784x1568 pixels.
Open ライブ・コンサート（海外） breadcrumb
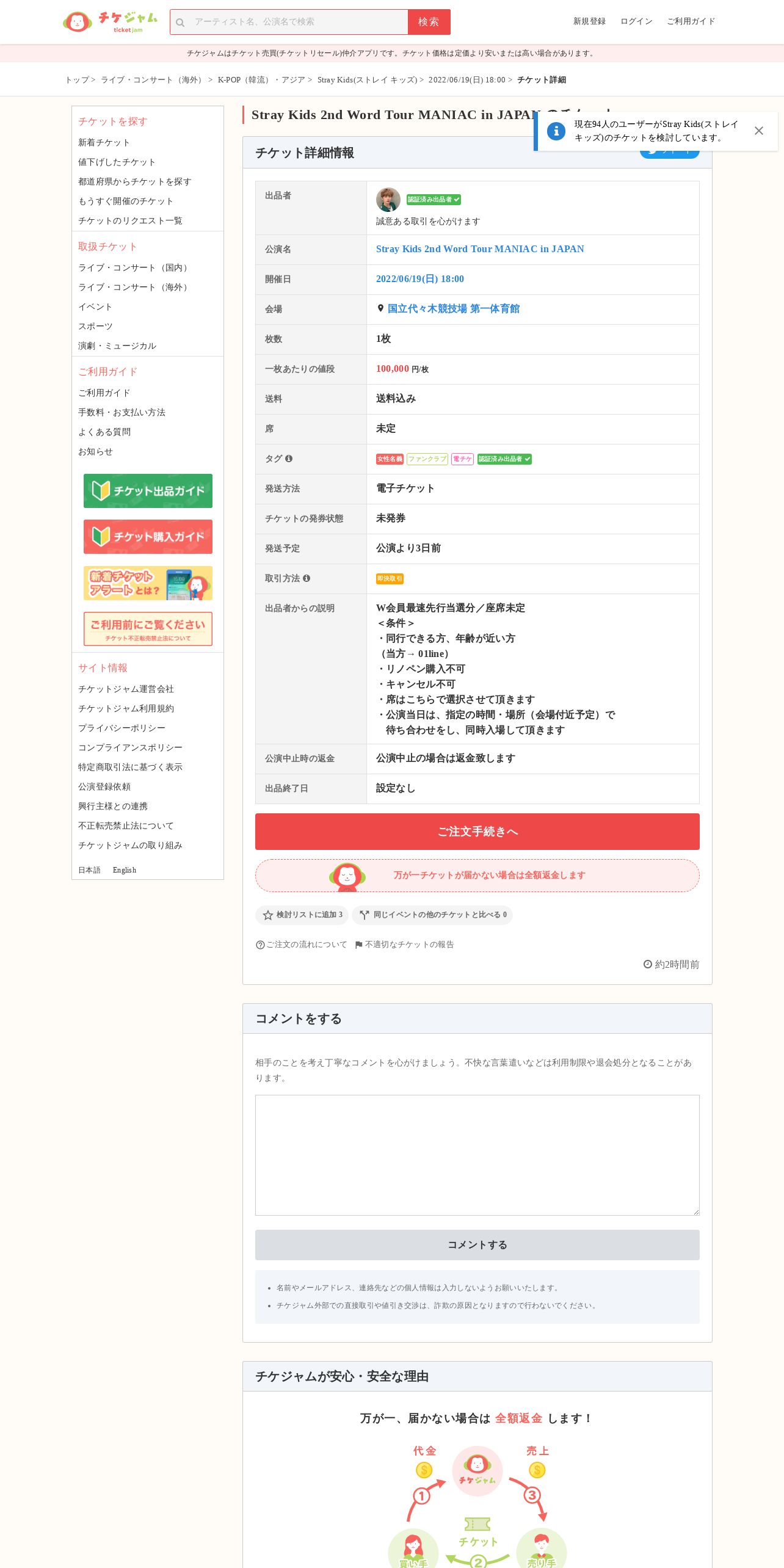[x=153, y=80]
